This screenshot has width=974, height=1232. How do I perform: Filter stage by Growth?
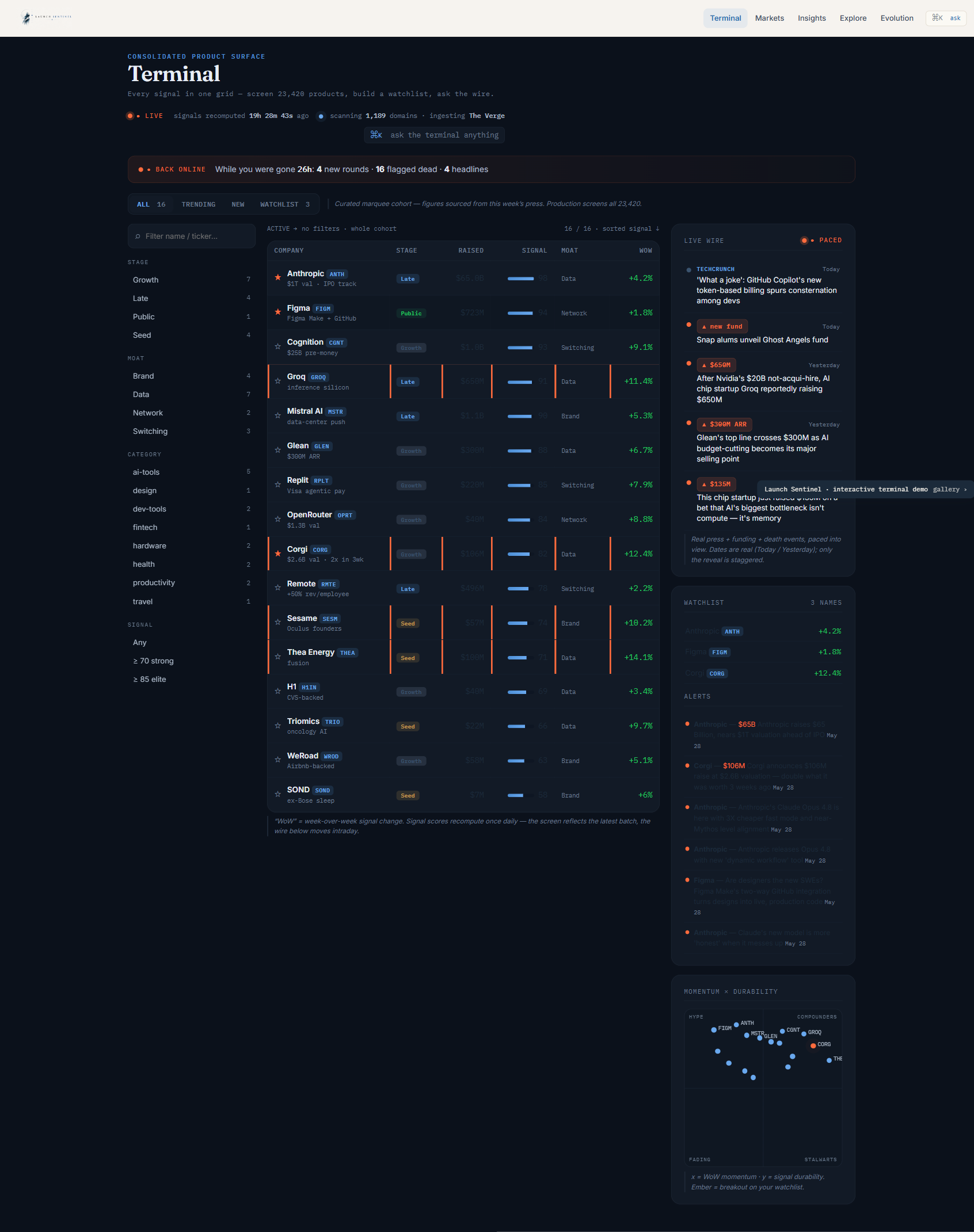coord(192,280)
